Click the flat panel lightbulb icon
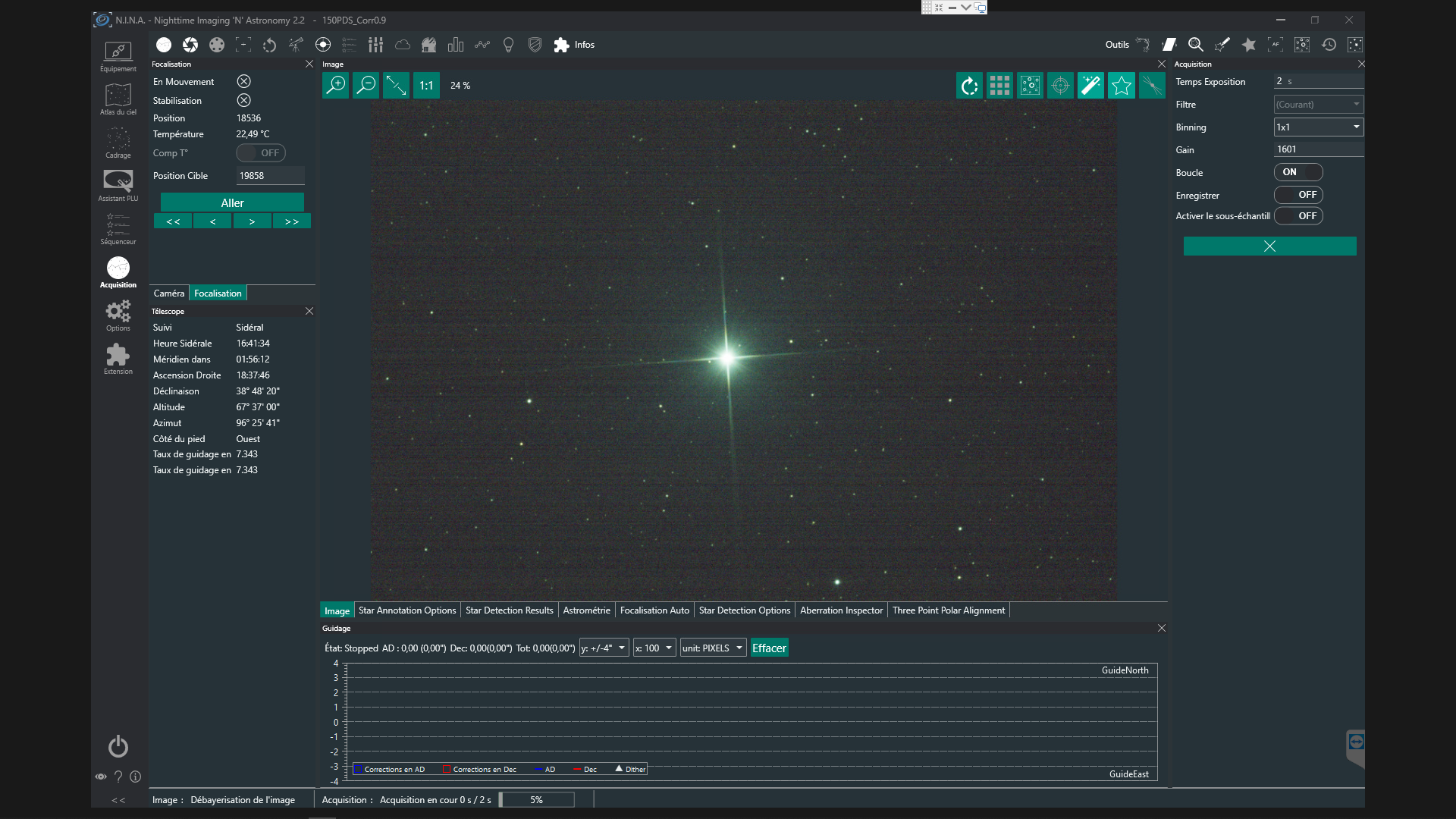Screen dimensions: 1456x819 509,45
